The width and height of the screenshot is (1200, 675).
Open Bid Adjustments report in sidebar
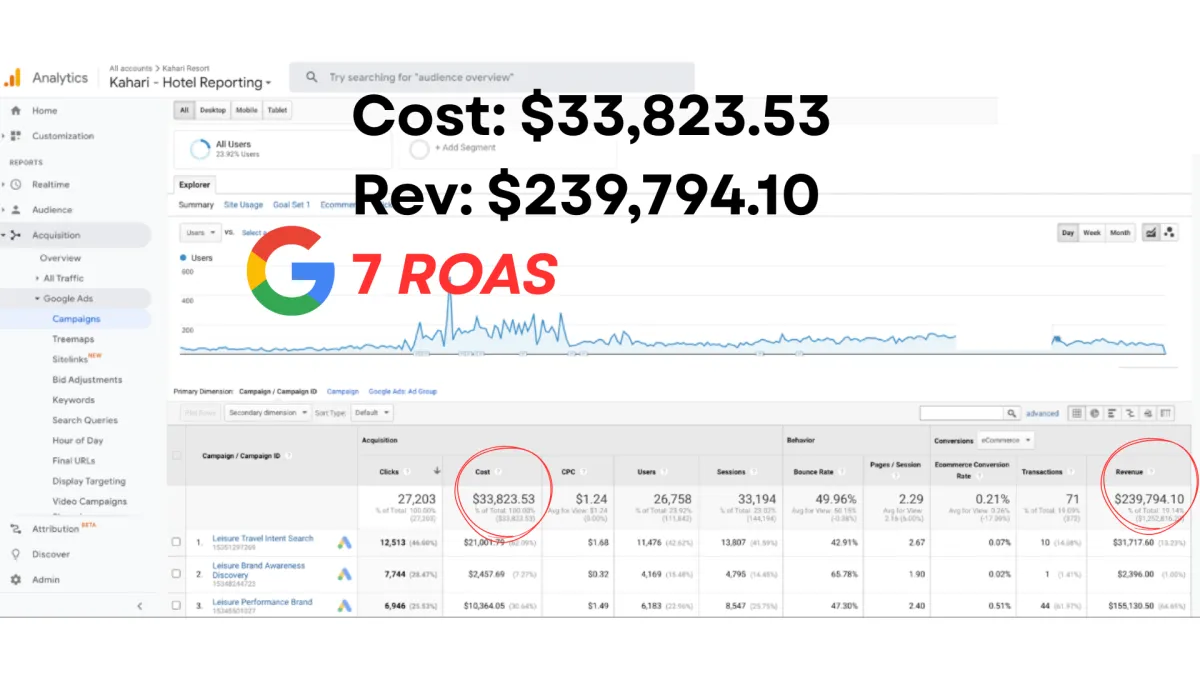(x=87, y=380)
